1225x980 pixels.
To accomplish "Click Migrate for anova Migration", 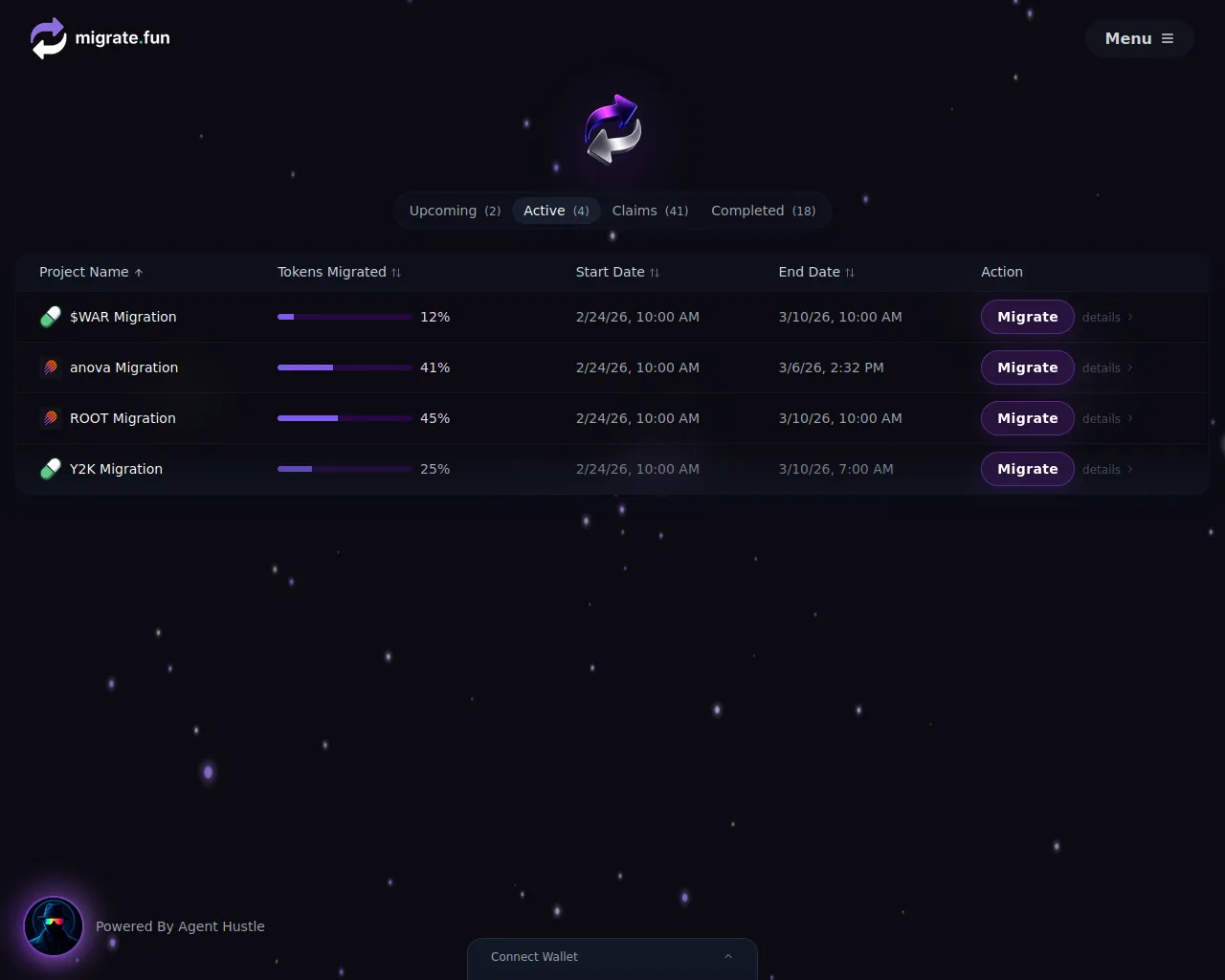I will point(1027,367).
